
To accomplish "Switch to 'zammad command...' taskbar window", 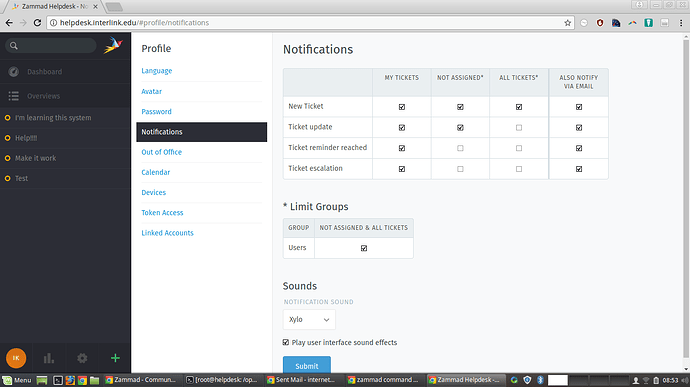I will click(384, 380).
